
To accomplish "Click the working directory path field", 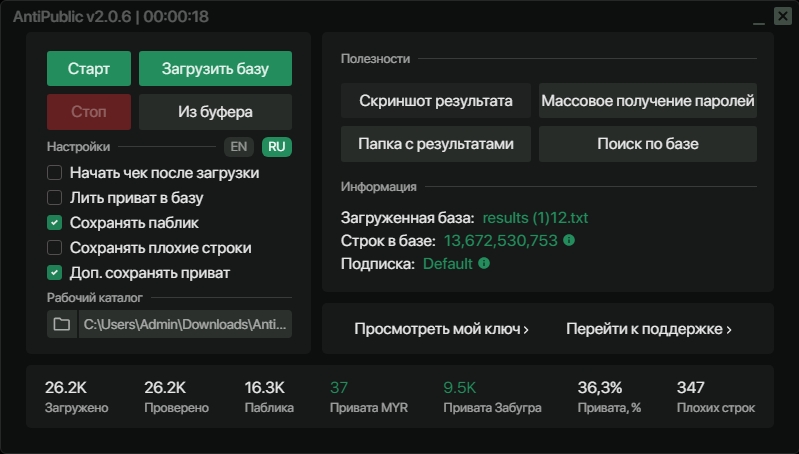I will click(185, 324).
